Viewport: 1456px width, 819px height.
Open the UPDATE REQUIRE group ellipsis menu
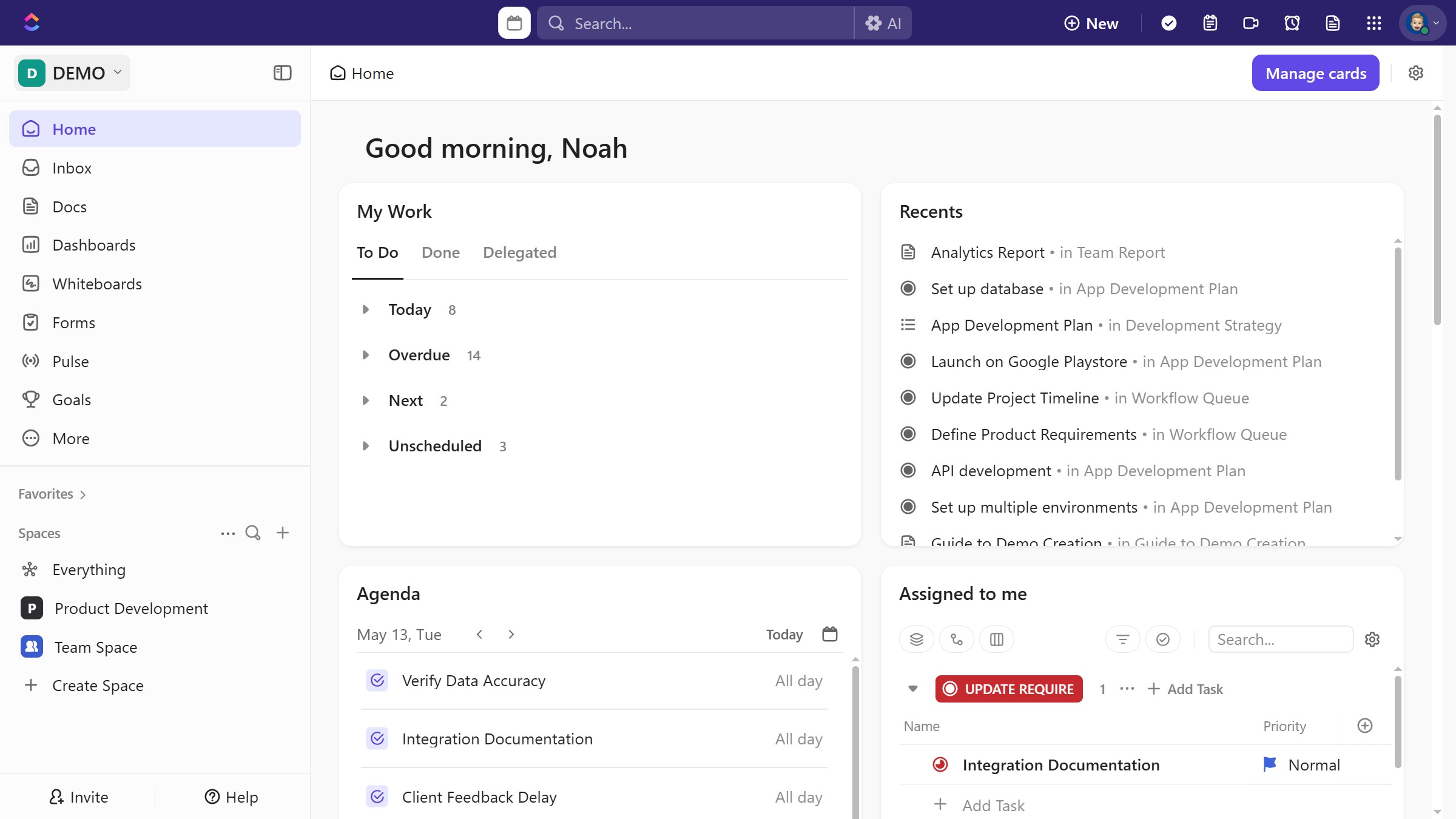coord(1127,689)
